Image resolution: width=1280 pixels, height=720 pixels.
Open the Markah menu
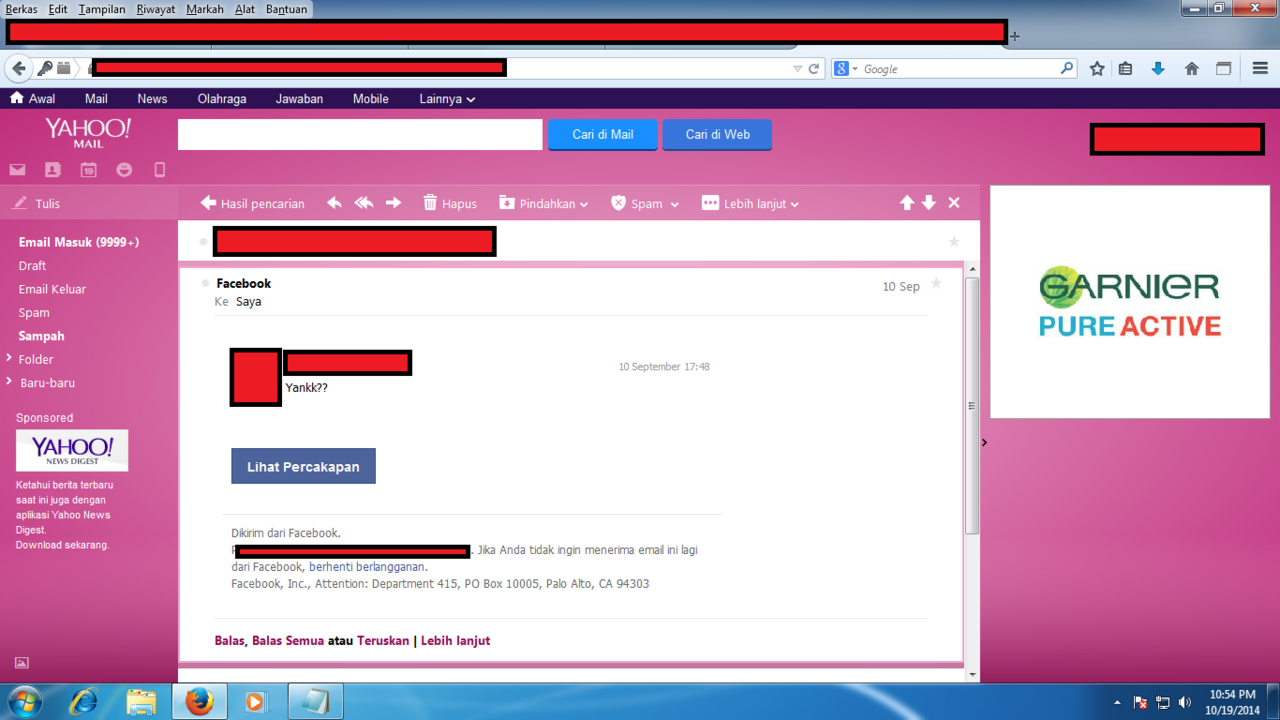(x=205, y=9)
